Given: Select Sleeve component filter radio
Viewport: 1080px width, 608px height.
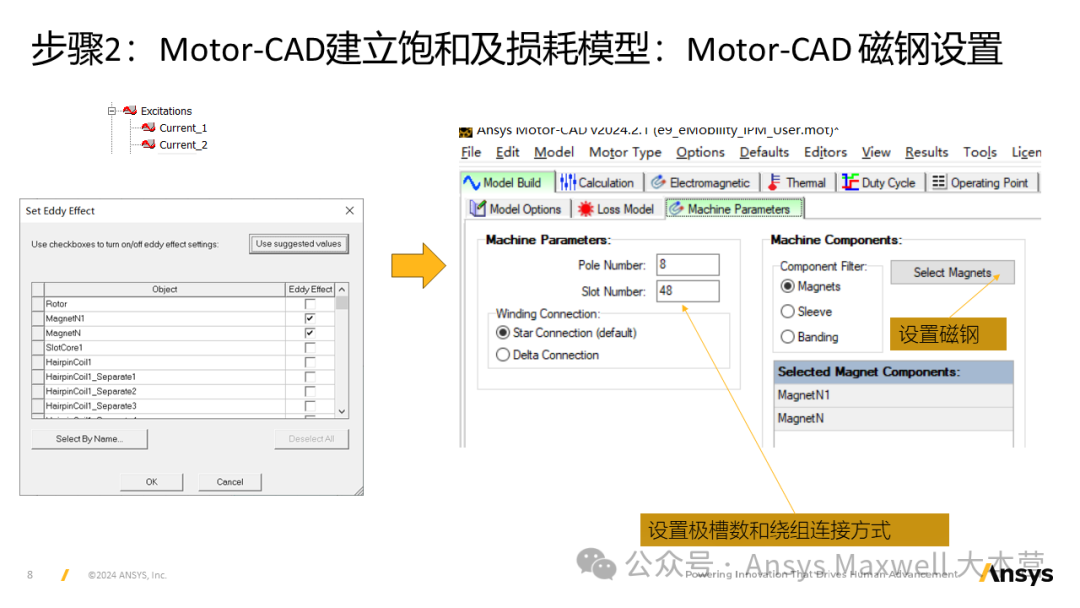Looking at the screenshot, I should point(787,311).
